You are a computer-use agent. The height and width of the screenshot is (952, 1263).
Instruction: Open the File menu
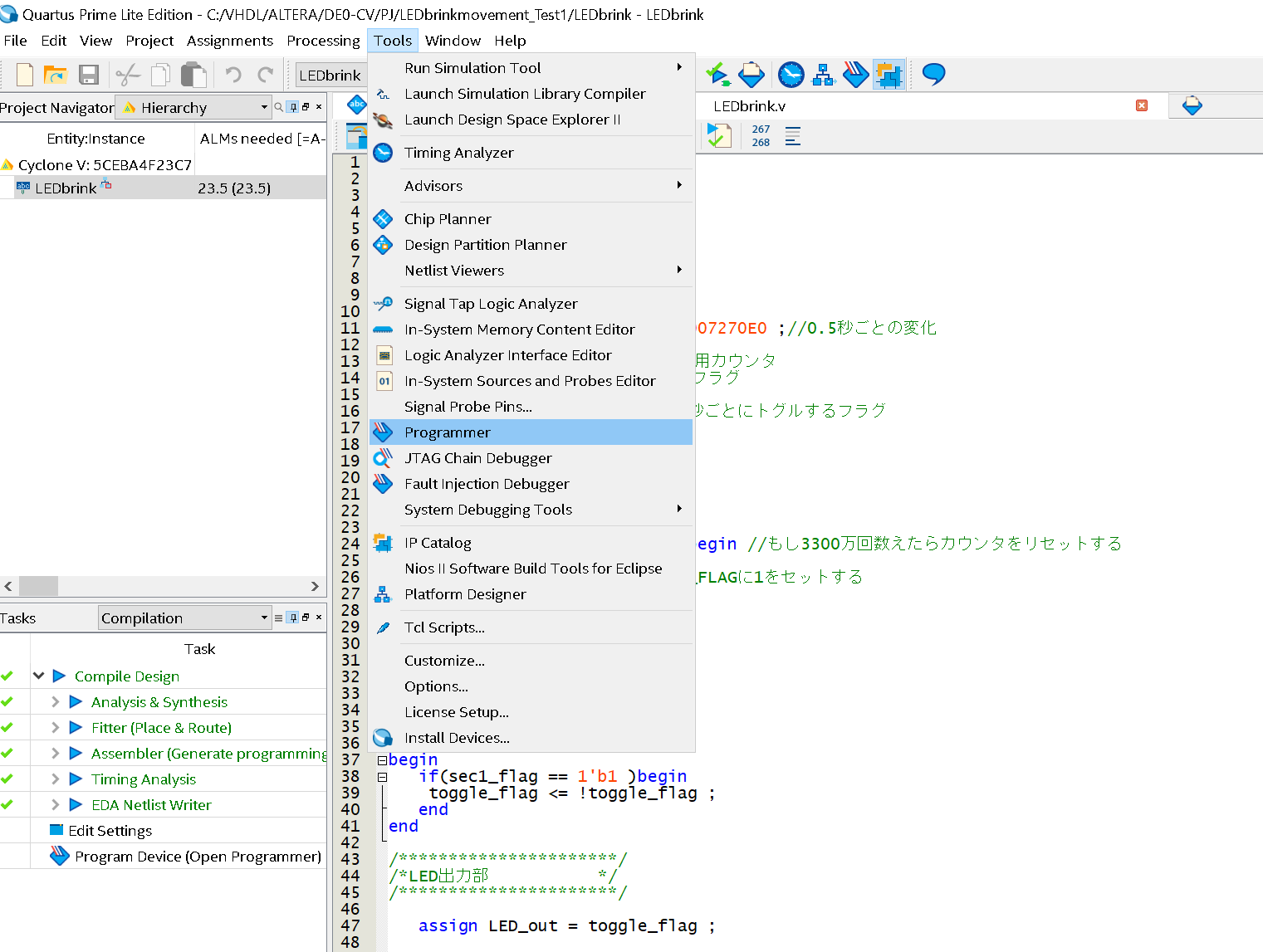[x=15, y=41]
